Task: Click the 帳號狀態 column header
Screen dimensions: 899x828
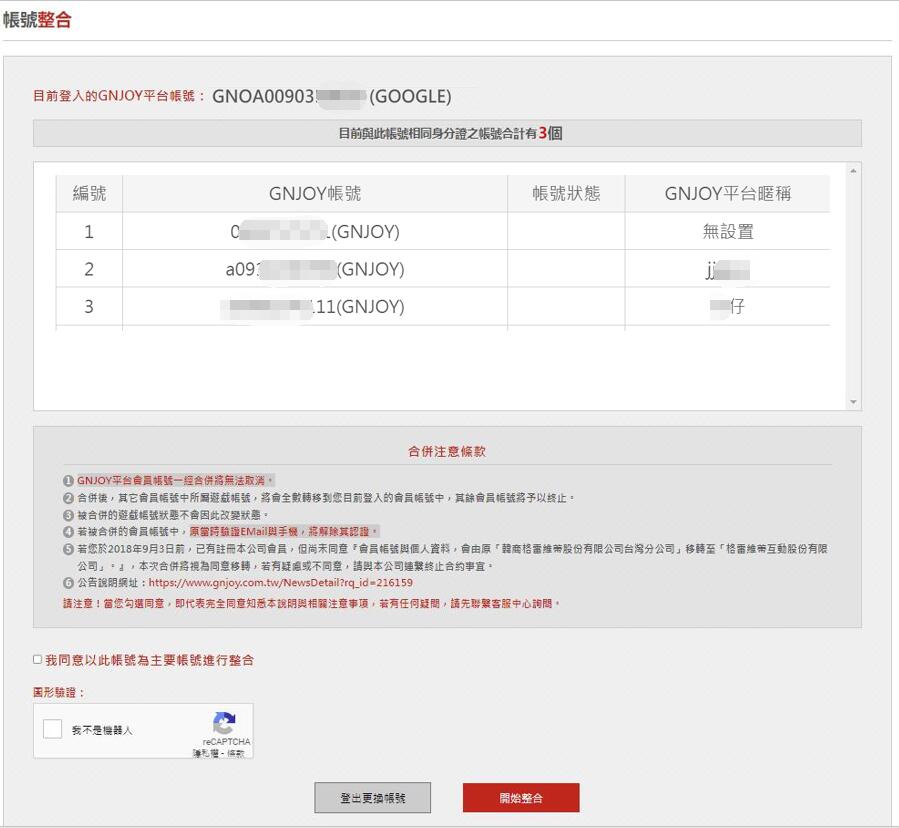Action: tap(566, 194)
